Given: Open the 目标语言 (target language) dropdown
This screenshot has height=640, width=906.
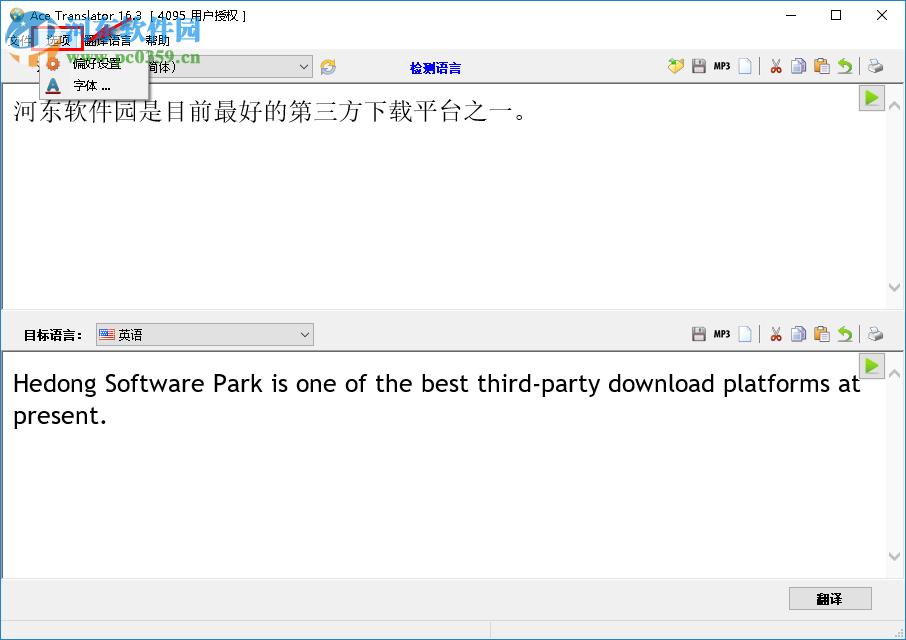Looking at the screenshot, I should pos(303,334).
